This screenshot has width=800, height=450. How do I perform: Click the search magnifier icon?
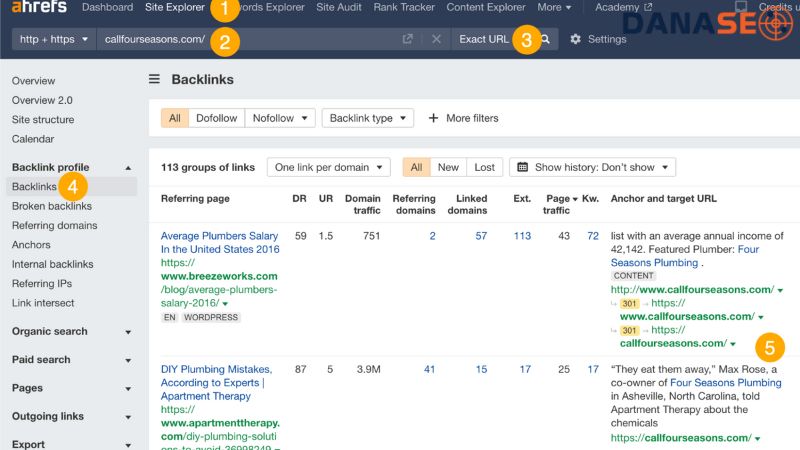(x=546, y=39)
